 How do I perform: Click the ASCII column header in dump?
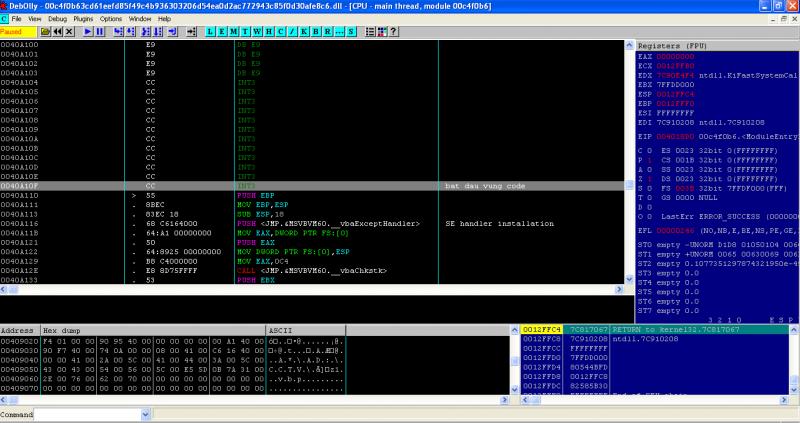[x=306, y=330]
